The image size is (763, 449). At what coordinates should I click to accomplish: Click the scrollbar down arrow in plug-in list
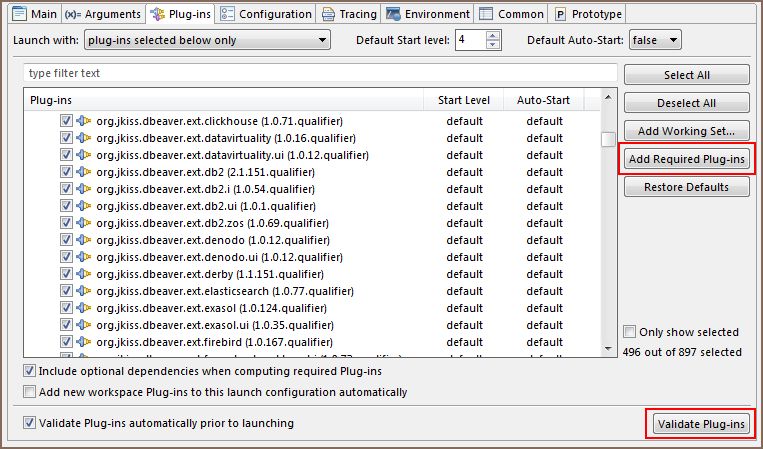pyautogui.click(x=608, y=348)
